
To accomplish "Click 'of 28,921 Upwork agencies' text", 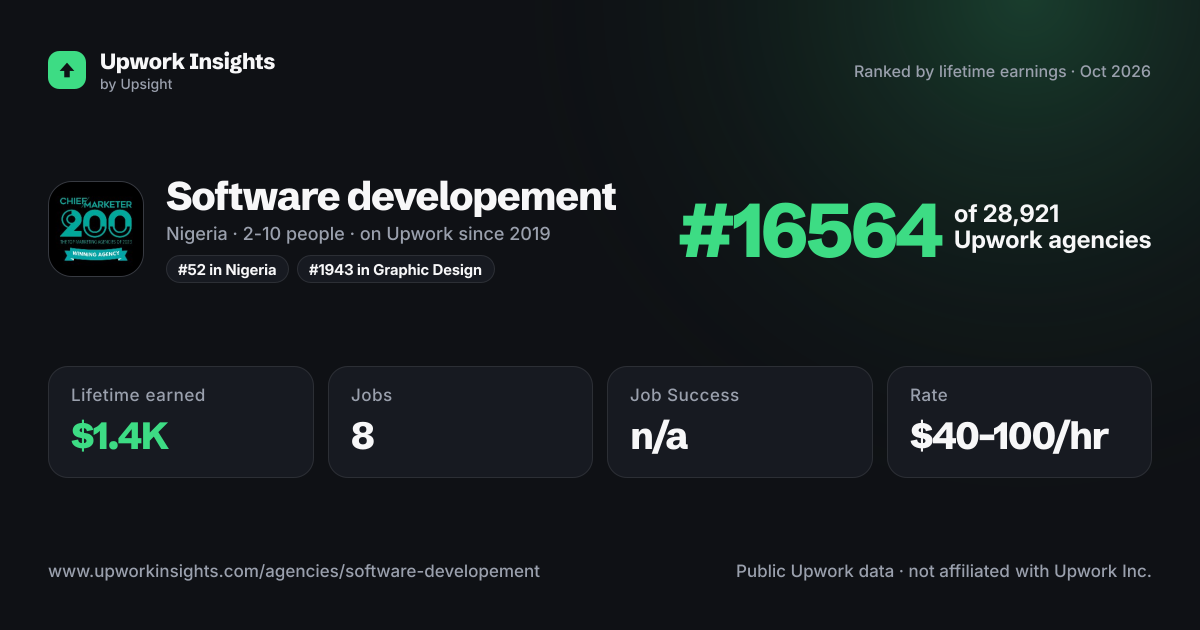I will 1052,227.
